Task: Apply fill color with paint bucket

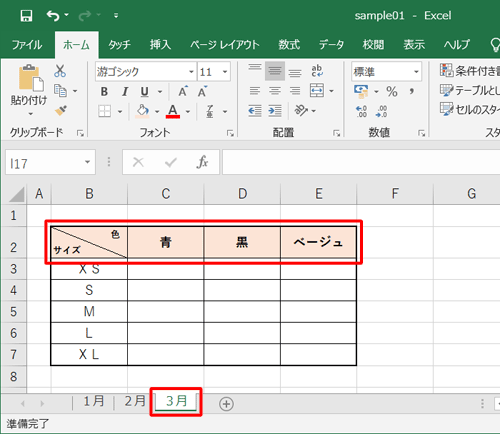Action: click(142, 111)
